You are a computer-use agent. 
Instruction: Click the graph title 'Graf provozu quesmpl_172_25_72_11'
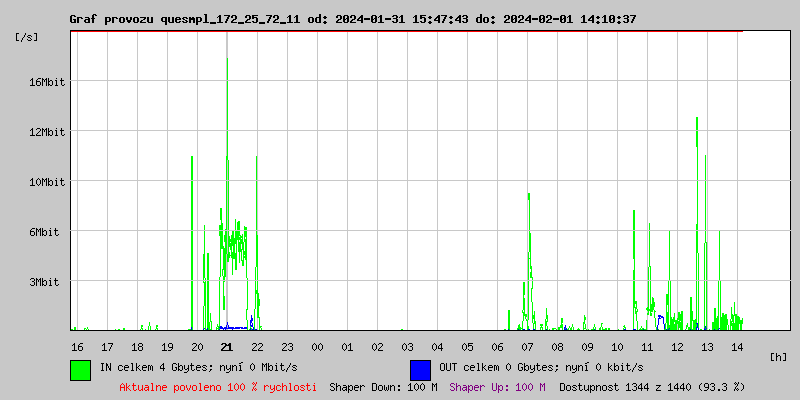[187, 19]
